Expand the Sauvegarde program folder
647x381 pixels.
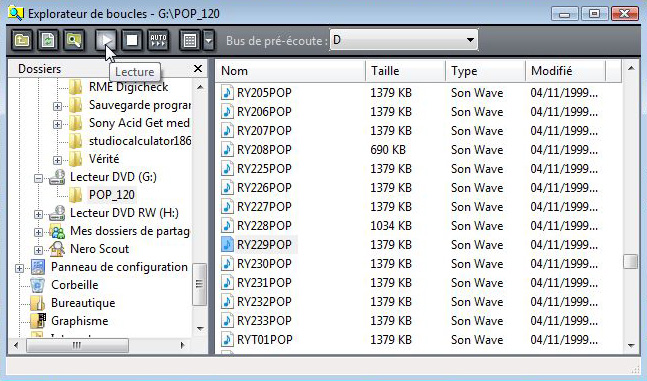[x=57, y=106]
